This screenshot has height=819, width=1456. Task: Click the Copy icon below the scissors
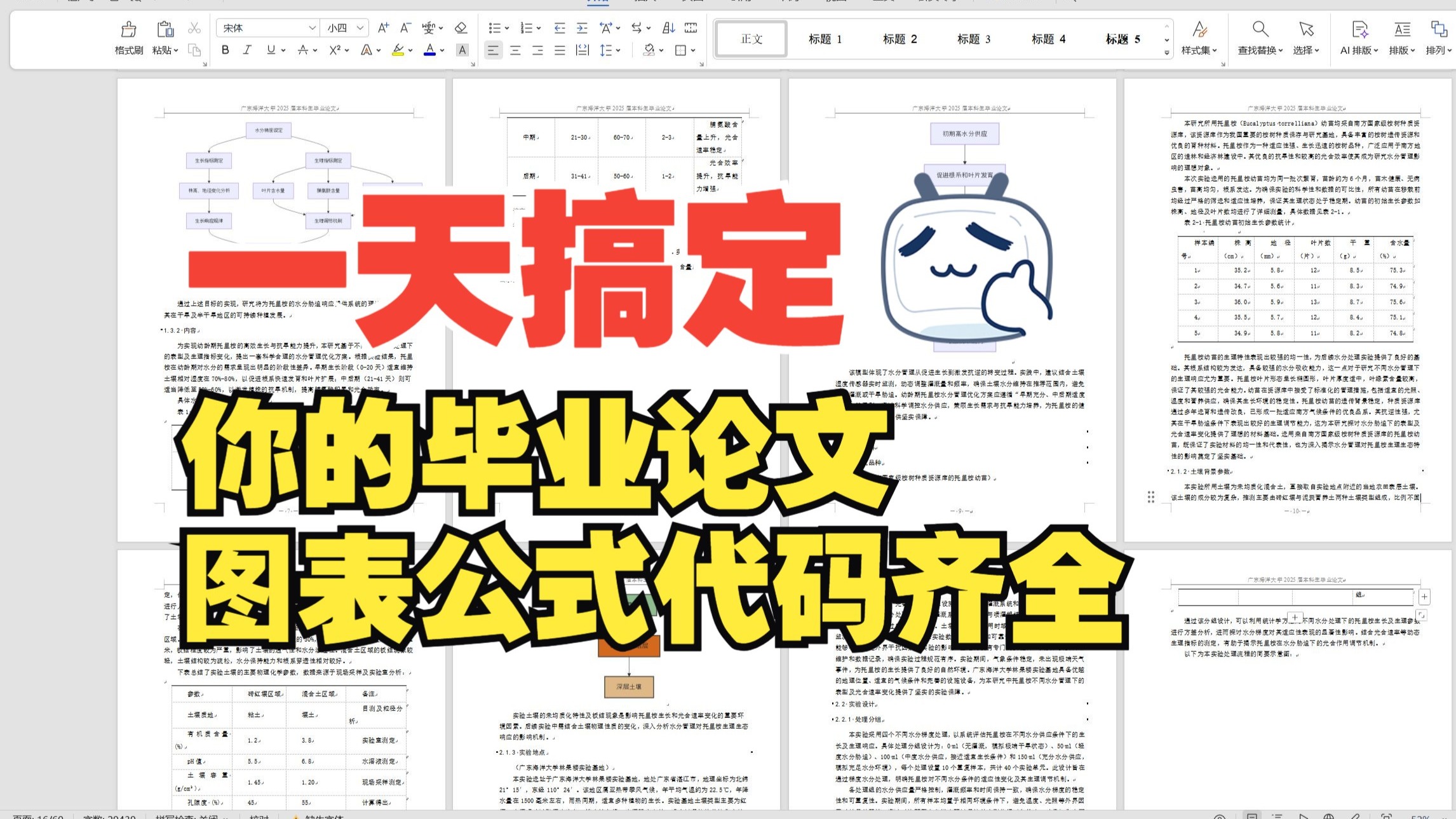click(194, 50)
